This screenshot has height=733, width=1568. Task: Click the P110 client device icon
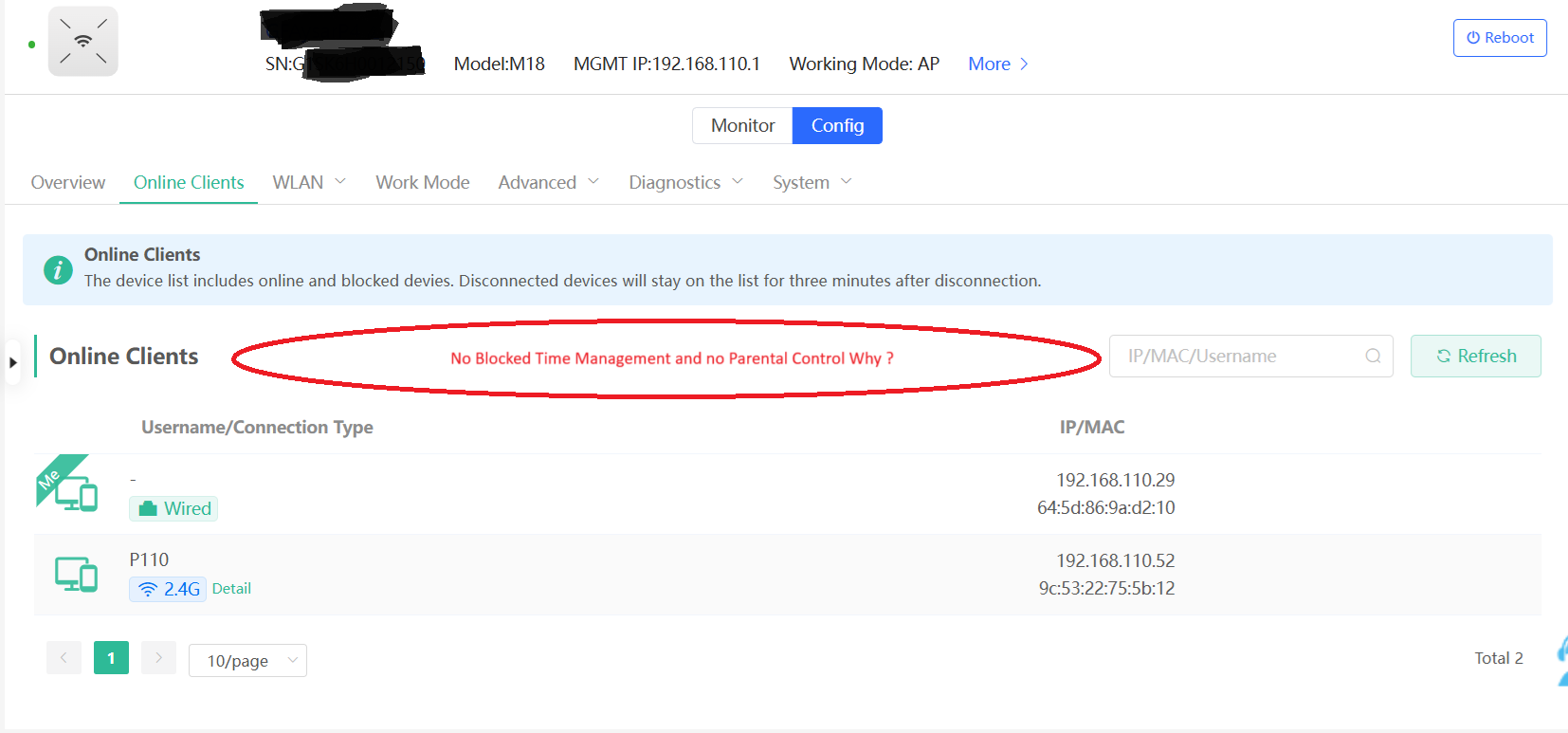(76, 574)
